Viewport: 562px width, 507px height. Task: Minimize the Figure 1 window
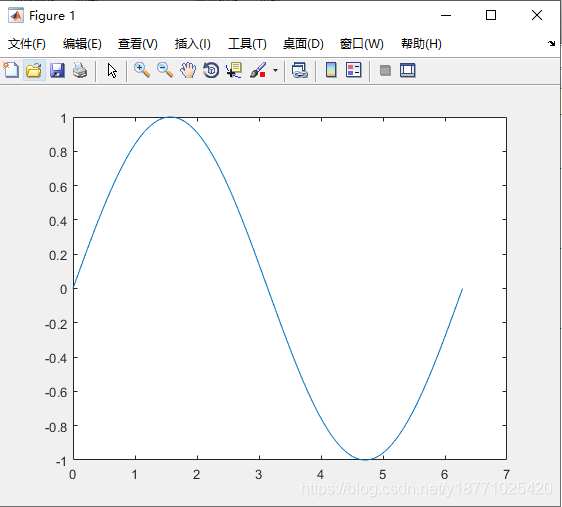[x=446, y=15]
